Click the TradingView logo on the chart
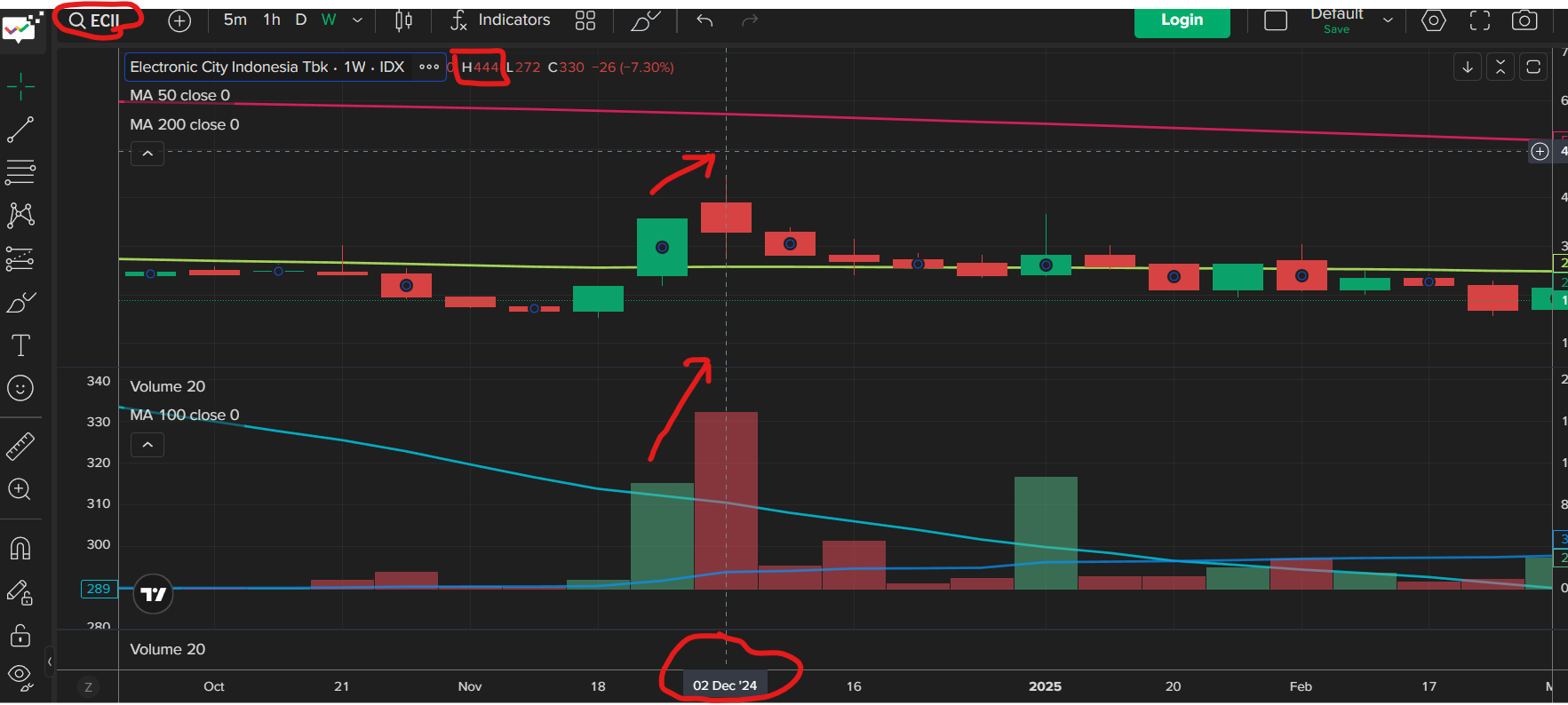The height and width of the screenshot is (705, 1568). [153, 594]
